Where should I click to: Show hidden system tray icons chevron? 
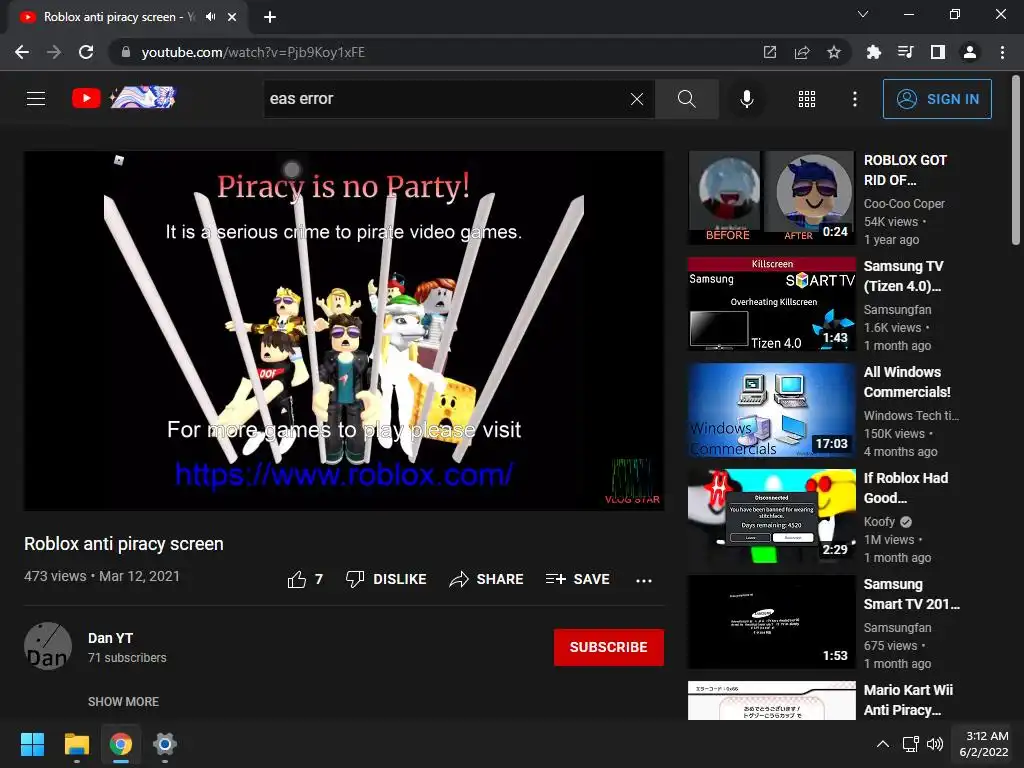coord(882,744)
